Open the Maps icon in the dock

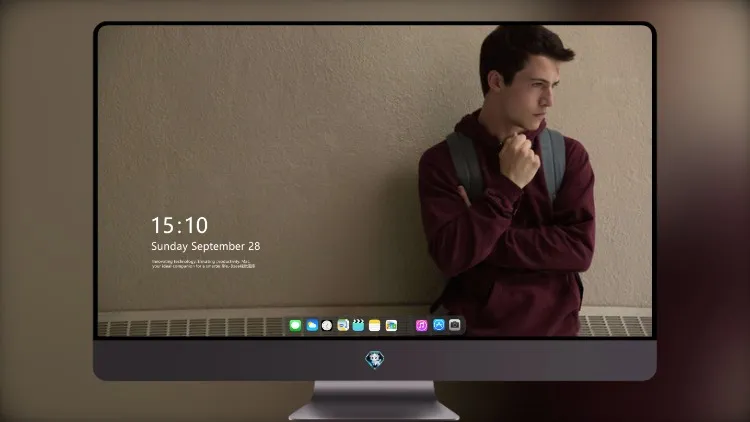[343, 325]
